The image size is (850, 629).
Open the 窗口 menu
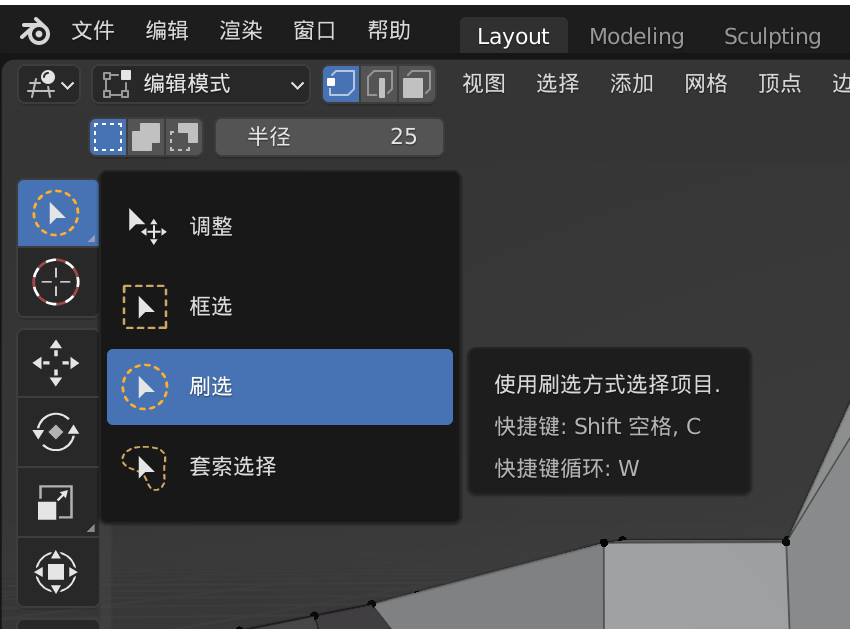click(314, 30)
